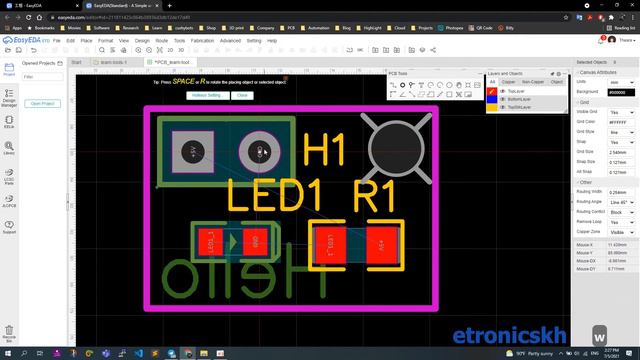Open the EELib sidebar panel
This screenshot has width=640, height=360.
[9, 122]
